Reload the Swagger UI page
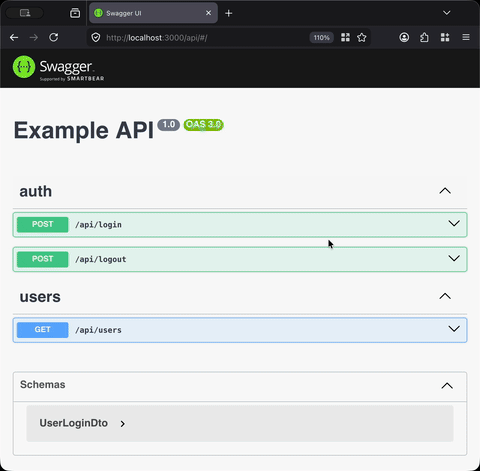Image resolution: width=480 pixels, height=471 pixels. (x=54, y=37)
